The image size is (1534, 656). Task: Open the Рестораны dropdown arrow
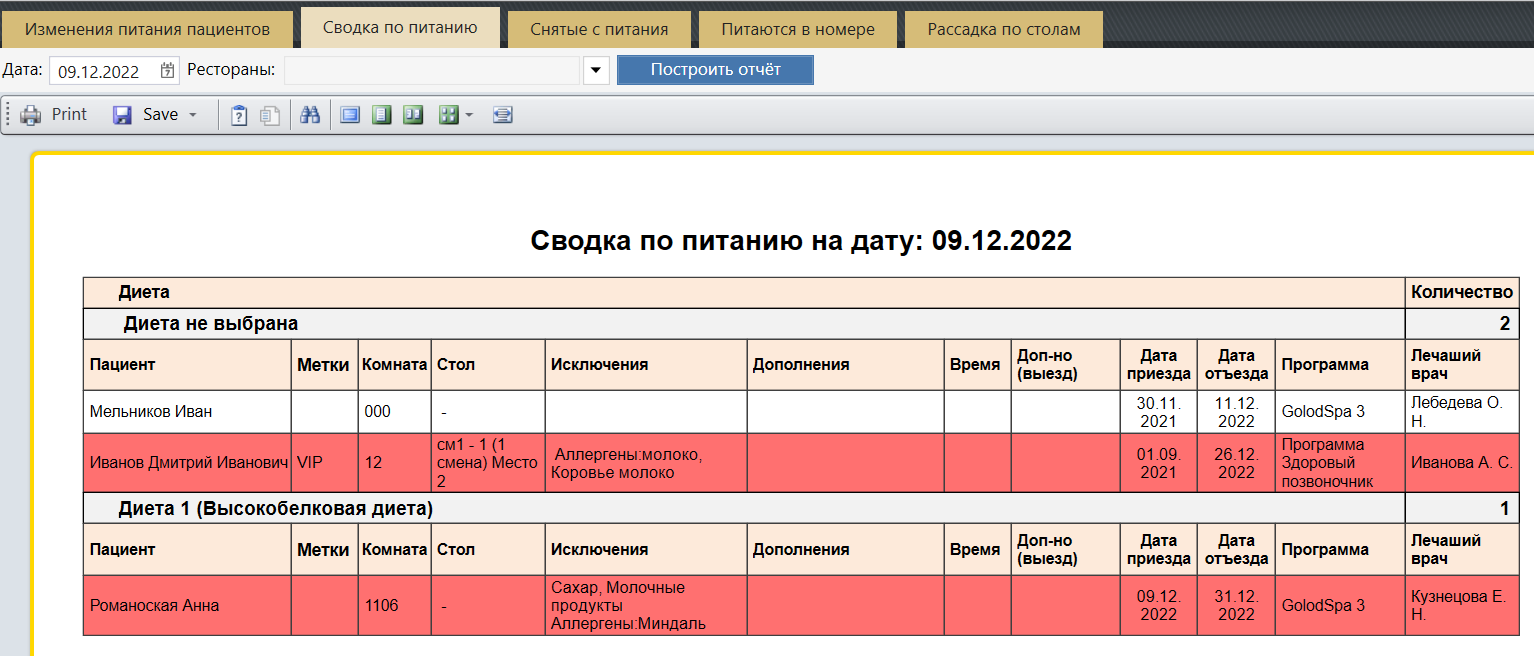[596, 71]
